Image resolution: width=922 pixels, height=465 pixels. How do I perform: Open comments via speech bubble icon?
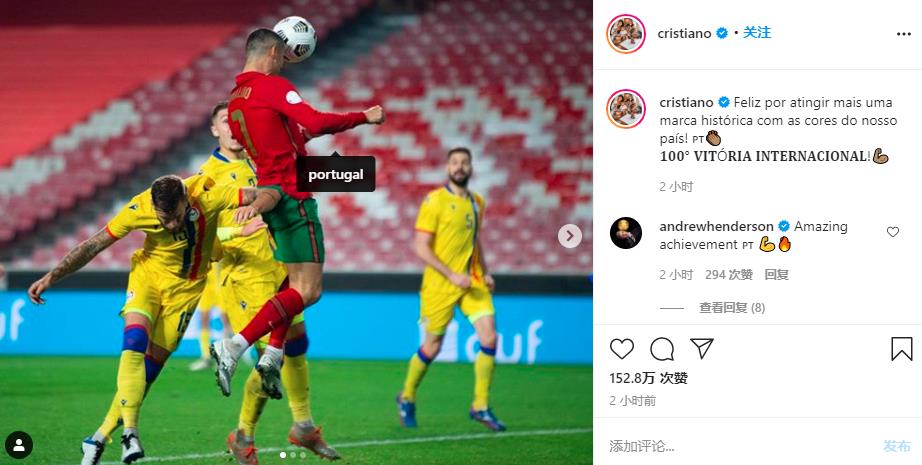(x=662, y=349)
